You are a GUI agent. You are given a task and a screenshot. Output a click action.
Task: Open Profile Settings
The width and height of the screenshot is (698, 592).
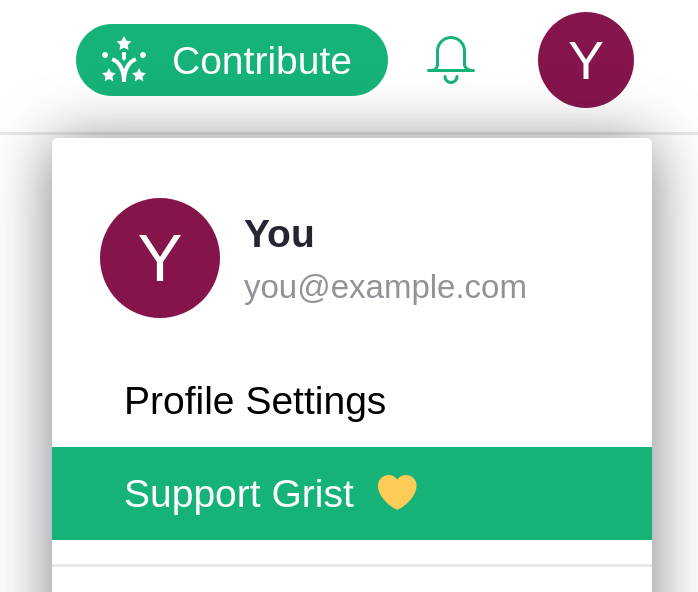coord(255,401)
